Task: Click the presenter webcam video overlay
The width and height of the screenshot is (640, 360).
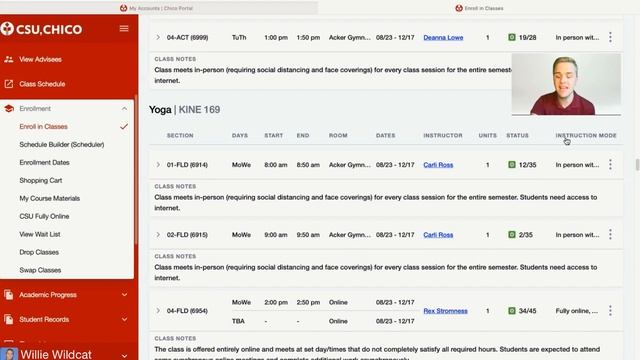Action: click(x=566, y=84)
